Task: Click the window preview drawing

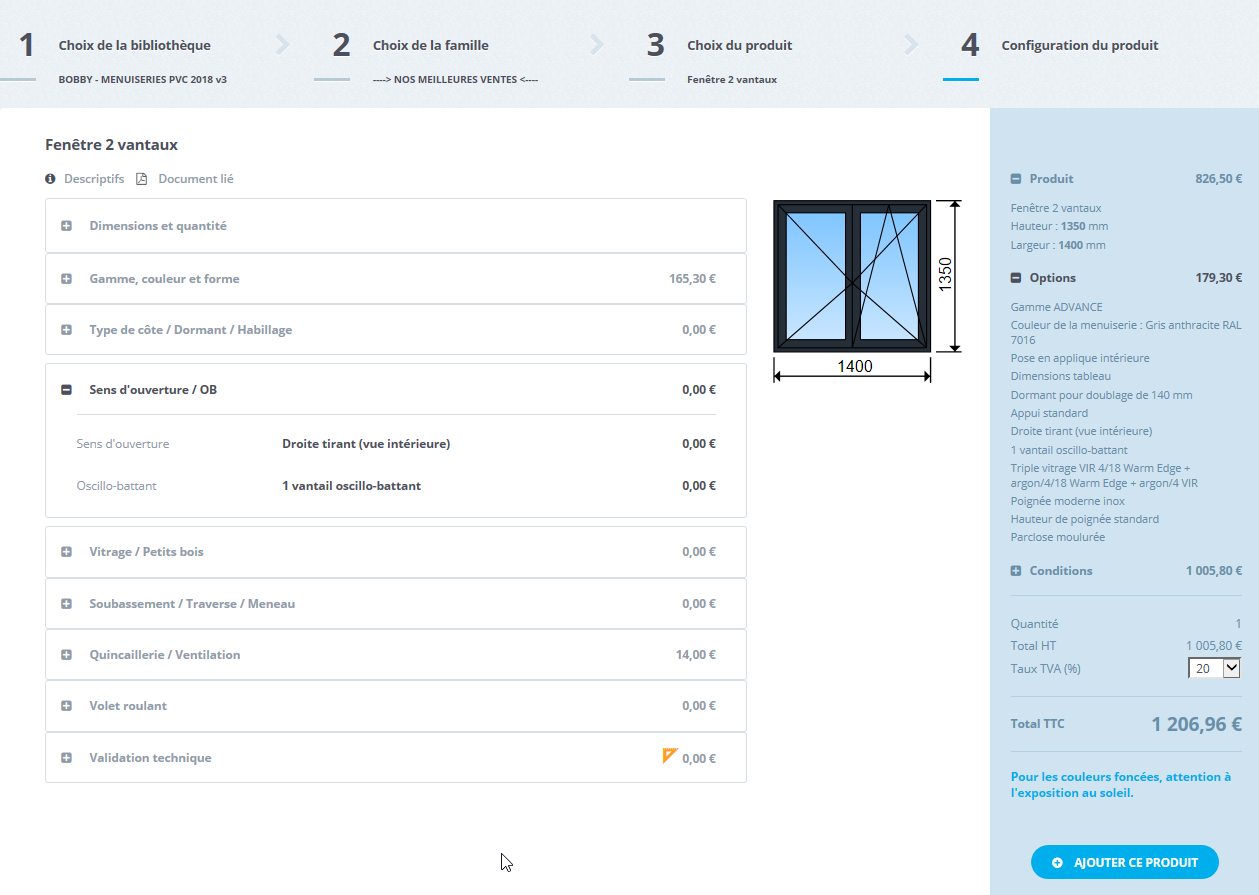Action: pos(852,276)
